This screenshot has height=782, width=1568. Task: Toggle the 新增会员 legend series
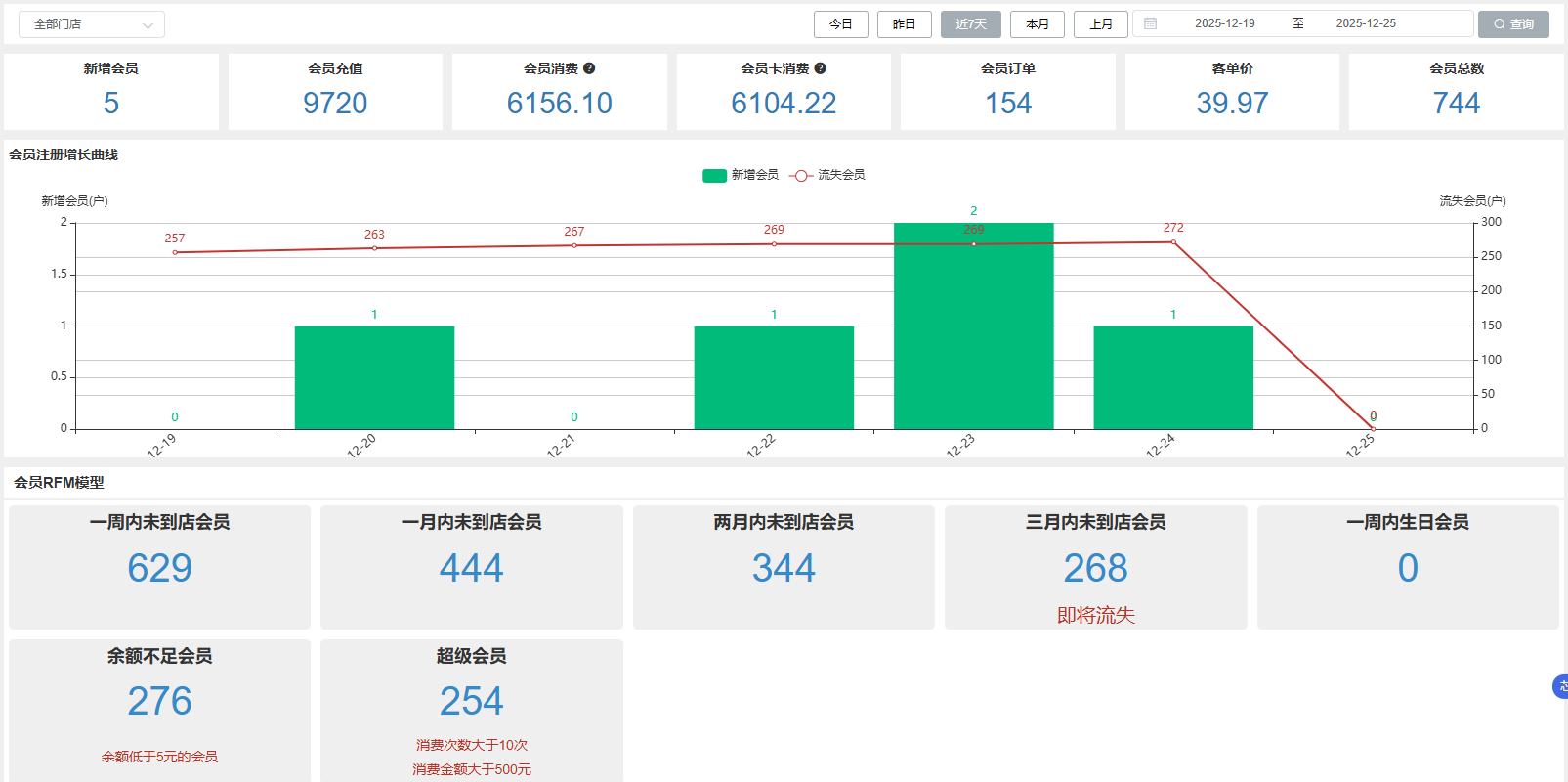coord(741,175)
